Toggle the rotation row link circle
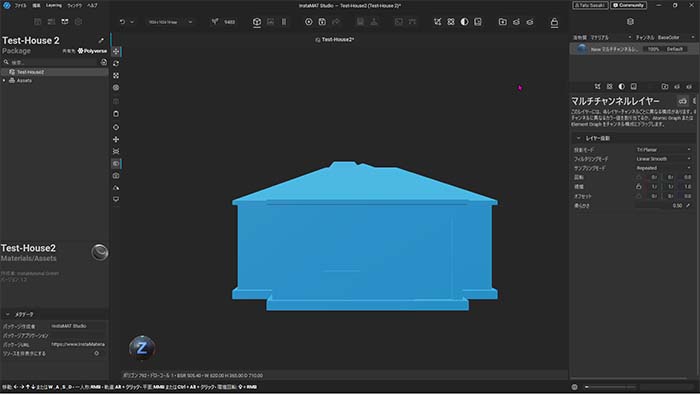 (639, 177)
